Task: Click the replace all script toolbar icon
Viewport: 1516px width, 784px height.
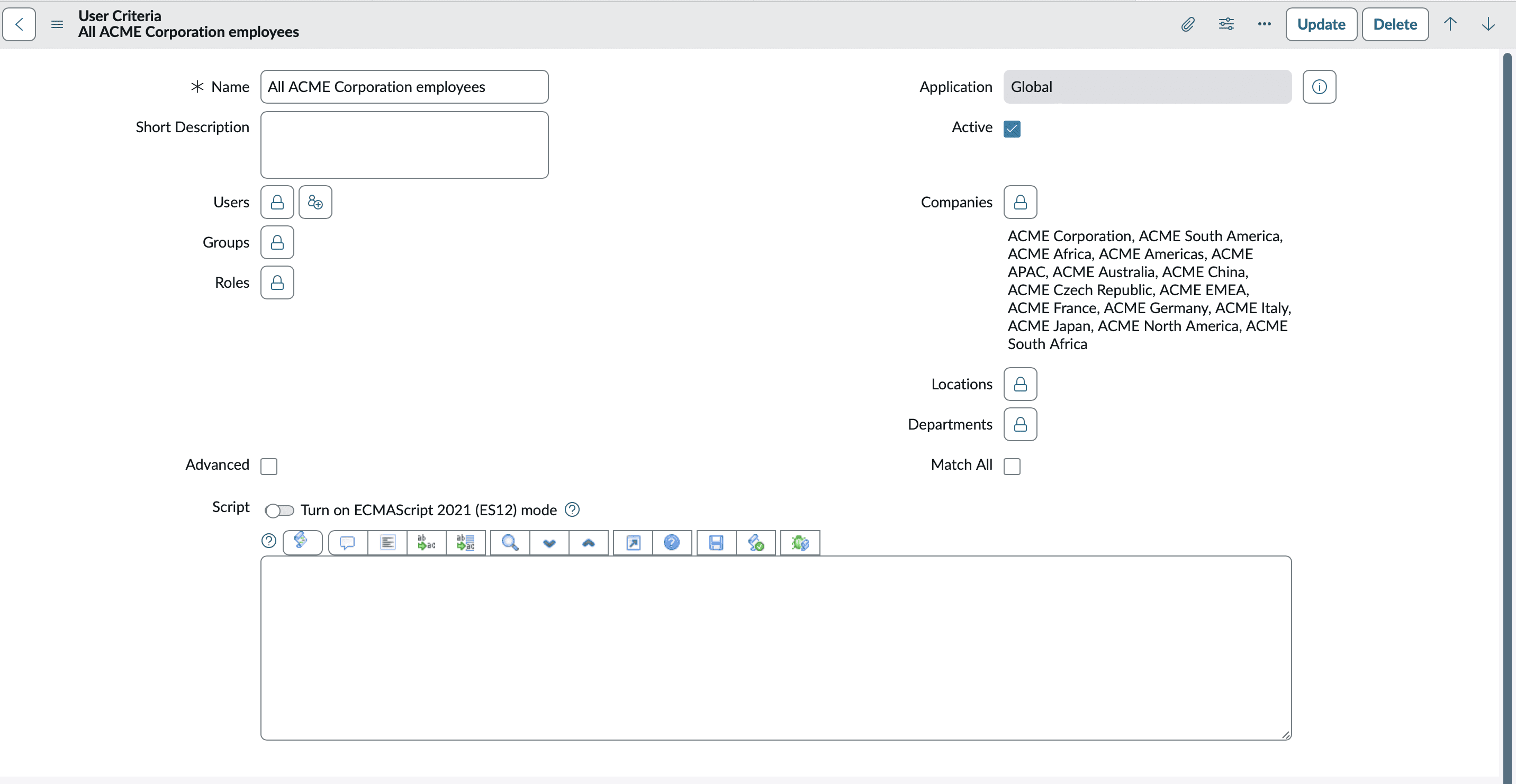Action: click(x=465, y=542)
